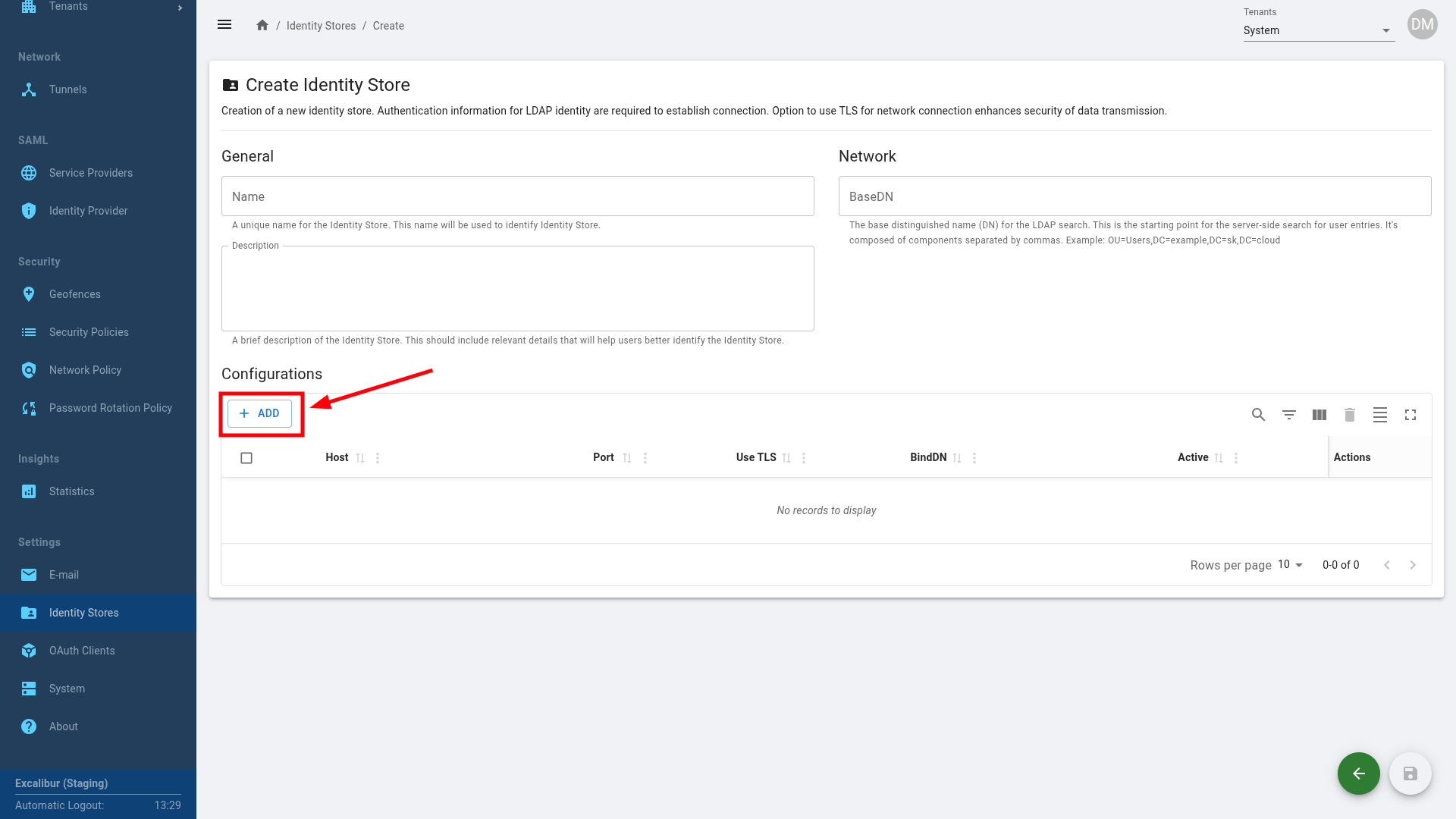The image size is (1456, 819).
Task: Sort table by Host column
Action: click(360, 458)
